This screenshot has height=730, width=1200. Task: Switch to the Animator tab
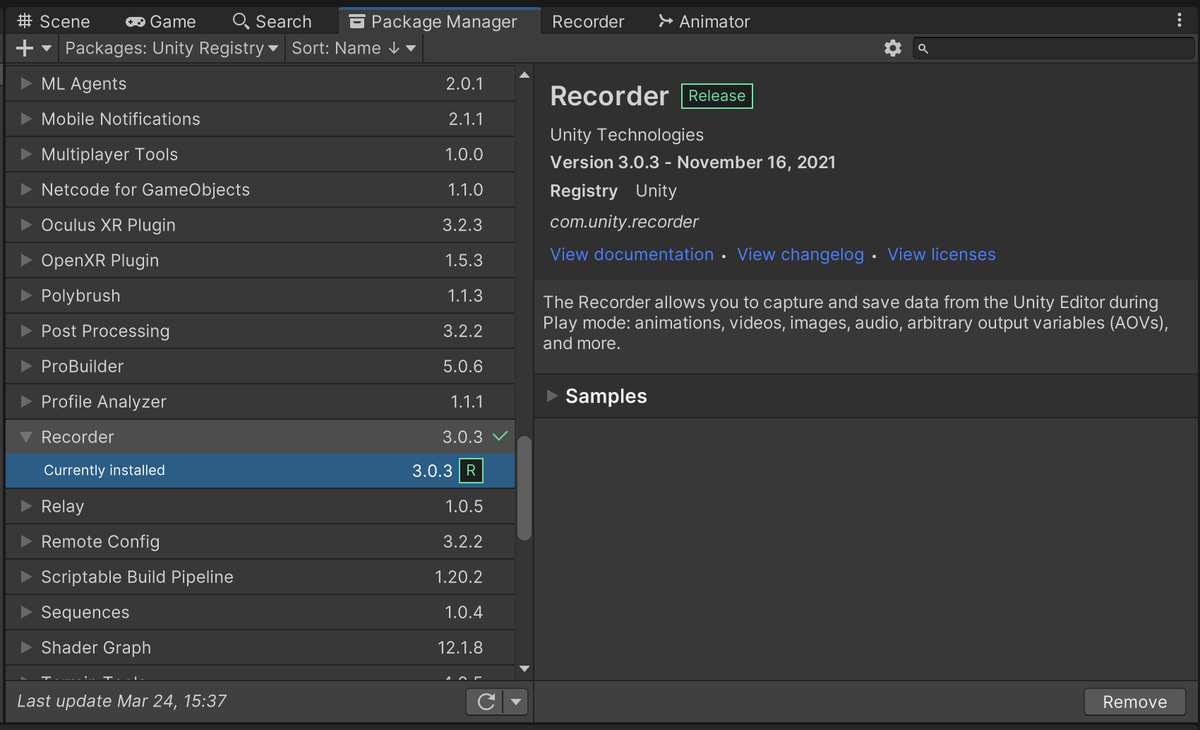pos(704,21)
